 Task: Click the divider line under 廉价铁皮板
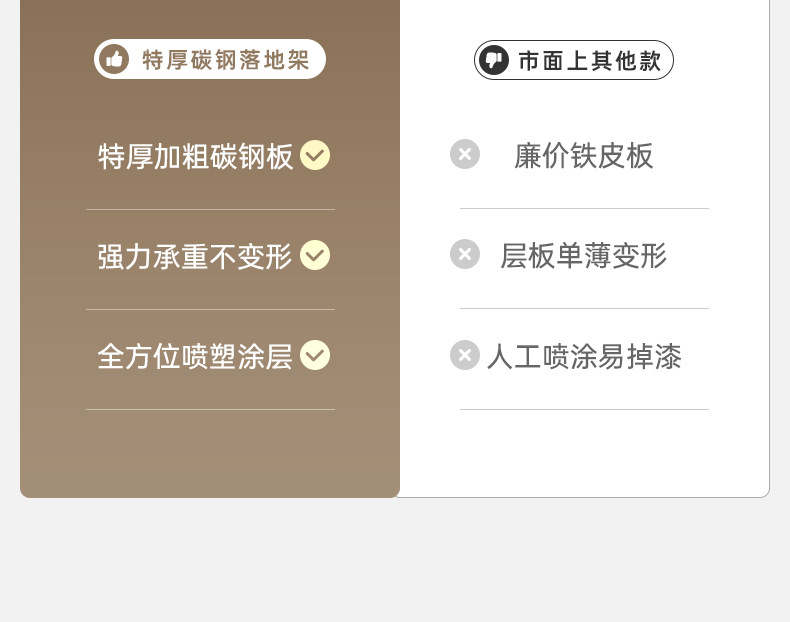[x=584, y=209]
